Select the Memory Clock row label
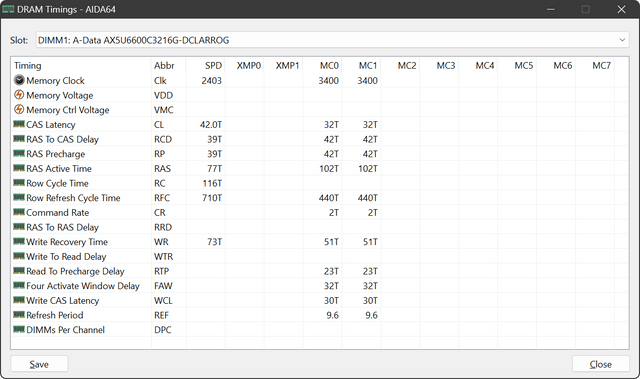This screenshot has width=640, height=379. point(55,81)
